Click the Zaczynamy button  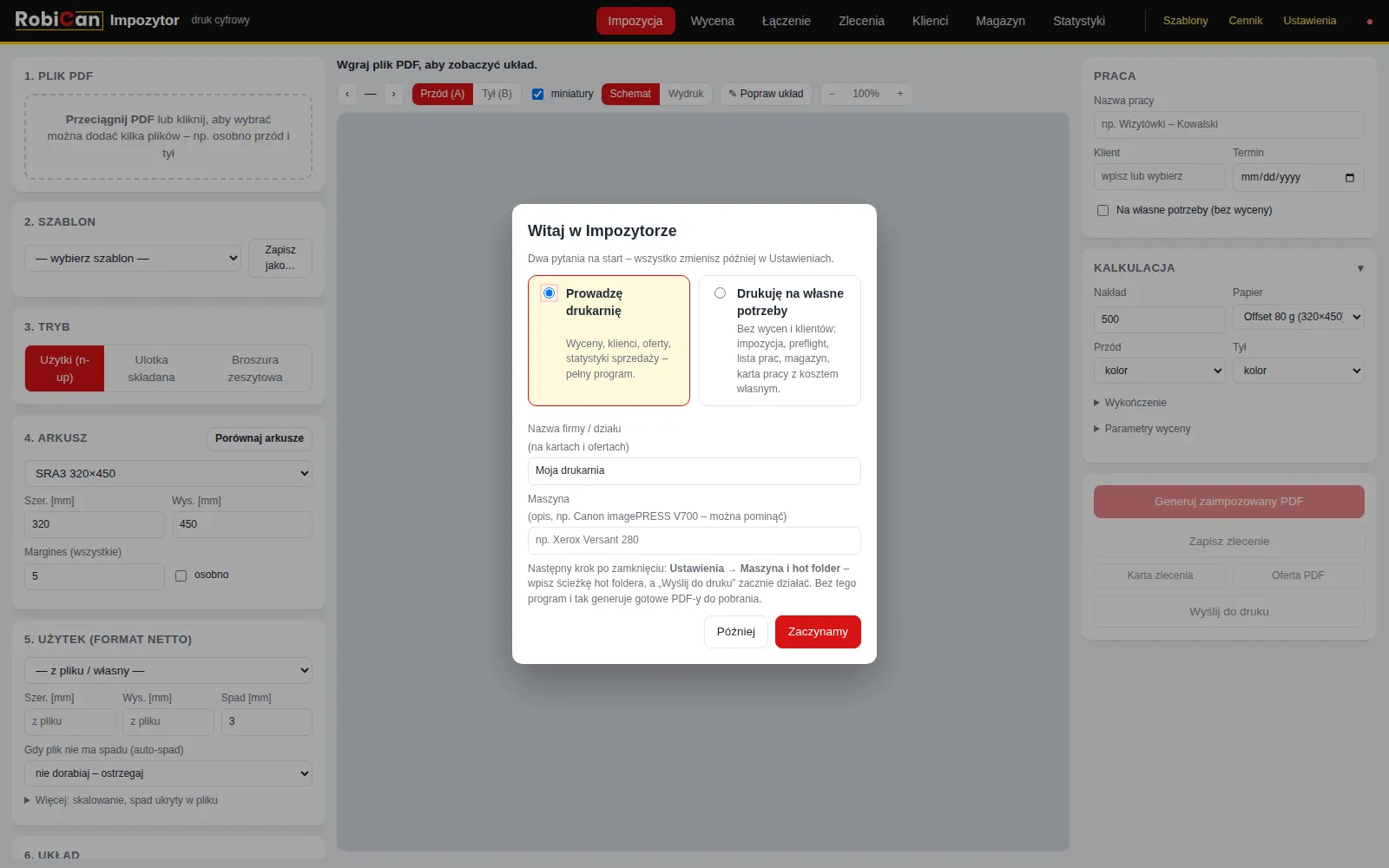(x=818, y=632)
